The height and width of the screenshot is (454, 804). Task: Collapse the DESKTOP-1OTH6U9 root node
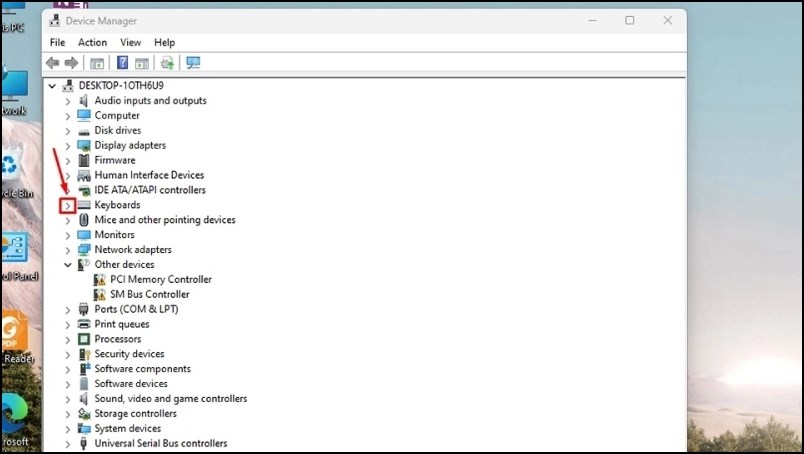52,86
